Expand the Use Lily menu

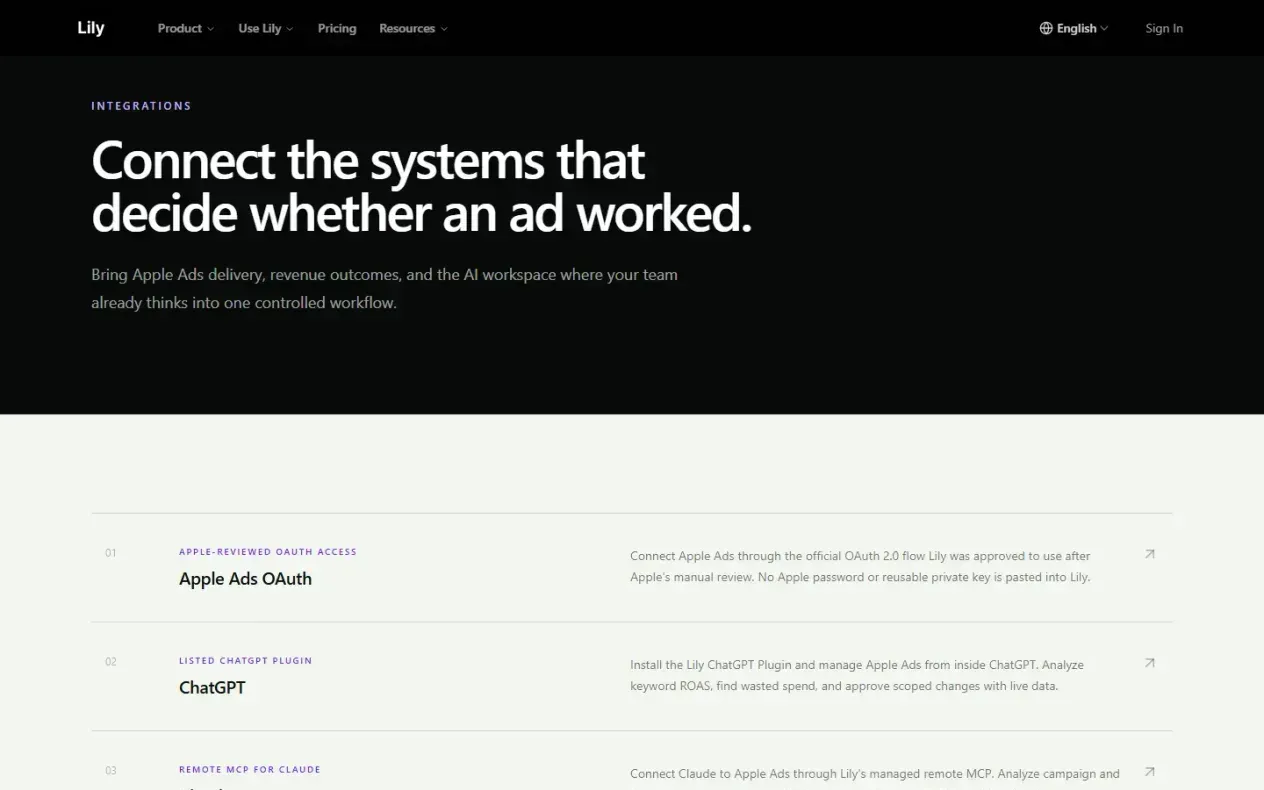point(266,28)
